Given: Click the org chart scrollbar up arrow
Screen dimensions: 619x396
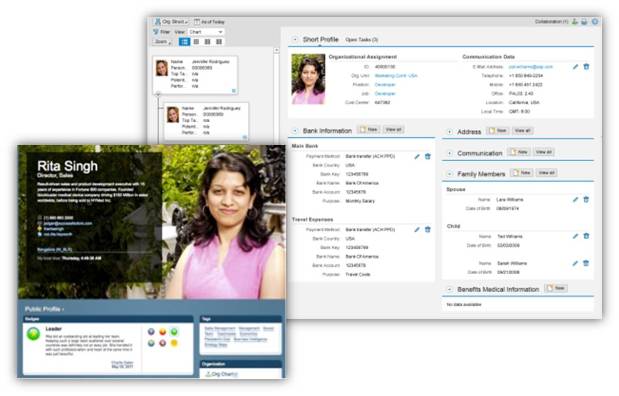Looking at the screenshot, I should click(276, 50).
